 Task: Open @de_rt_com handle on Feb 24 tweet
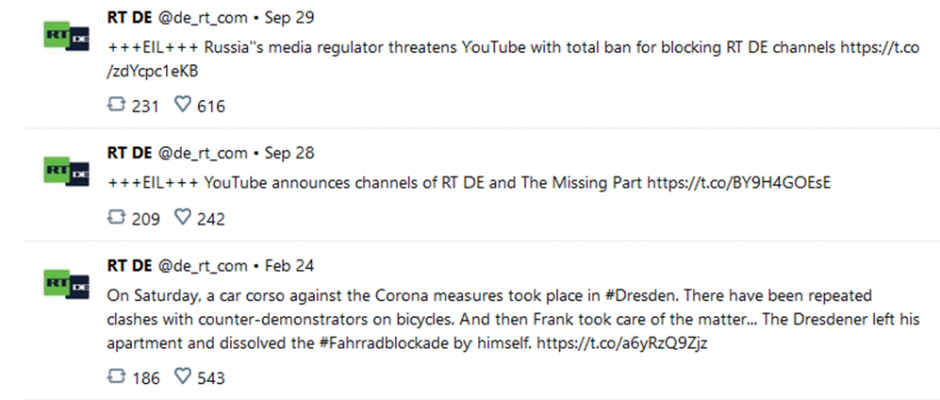(x=203, y=266)
